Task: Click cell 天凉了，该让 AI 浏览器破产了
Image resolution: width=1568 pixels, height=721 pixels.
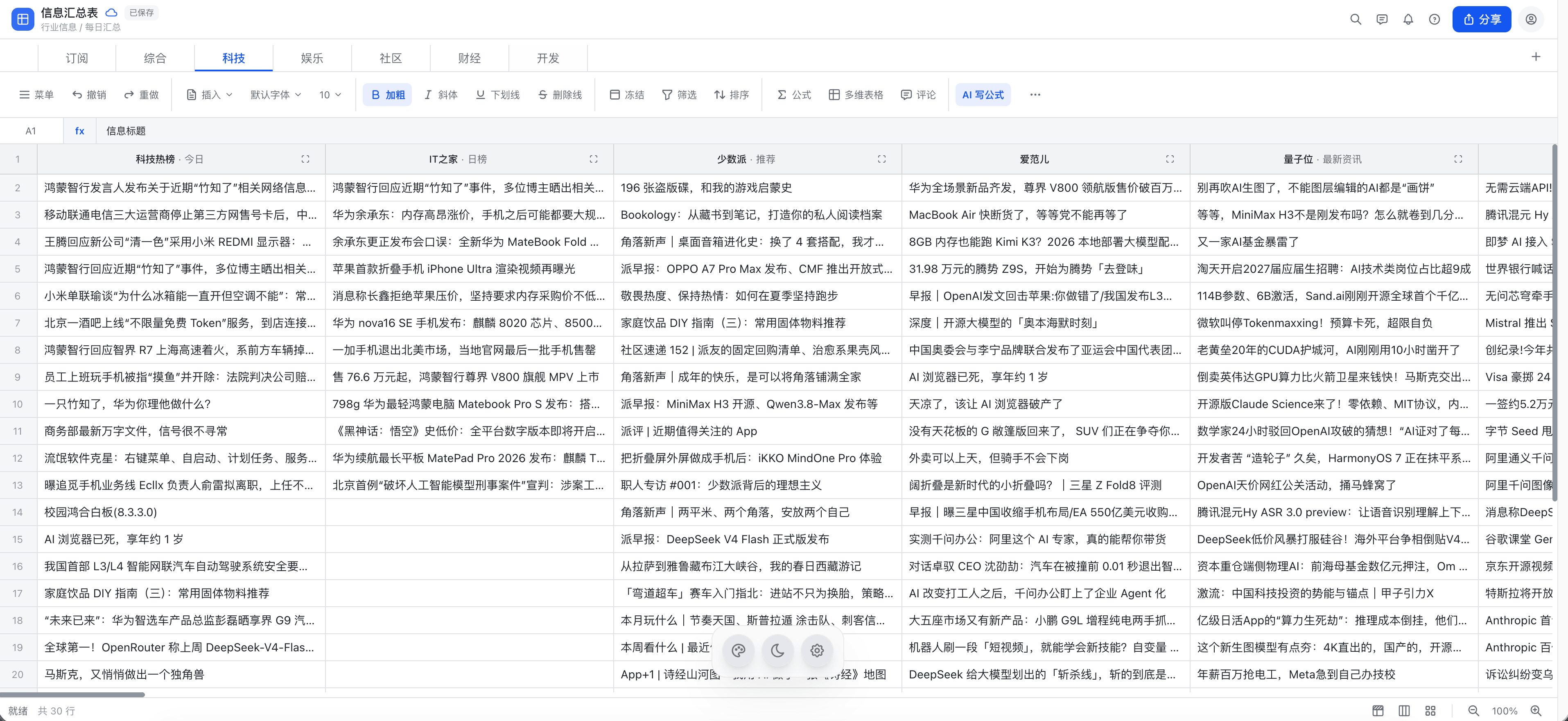Action: coord(1046,404)
